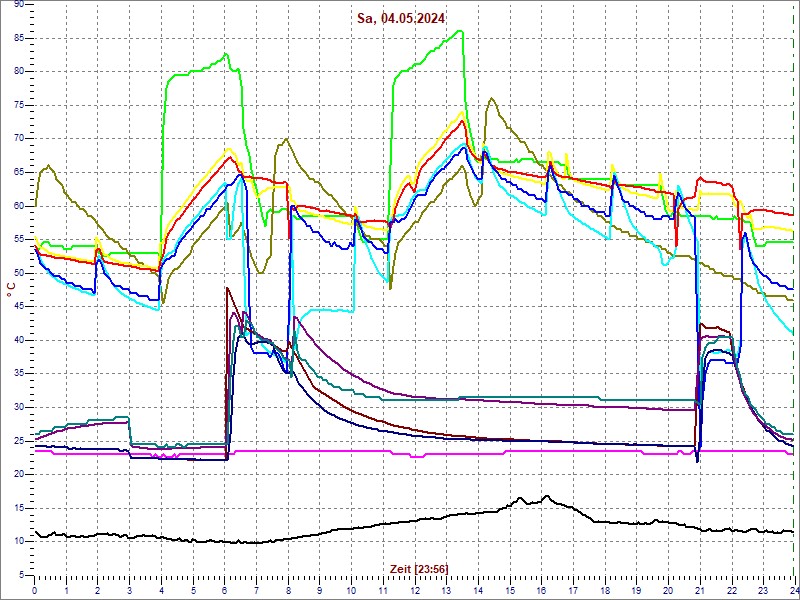This screenshot has width=800, height=600.
Task: Select the 40 label on temperature axis
Action: [x=19, y=340]
